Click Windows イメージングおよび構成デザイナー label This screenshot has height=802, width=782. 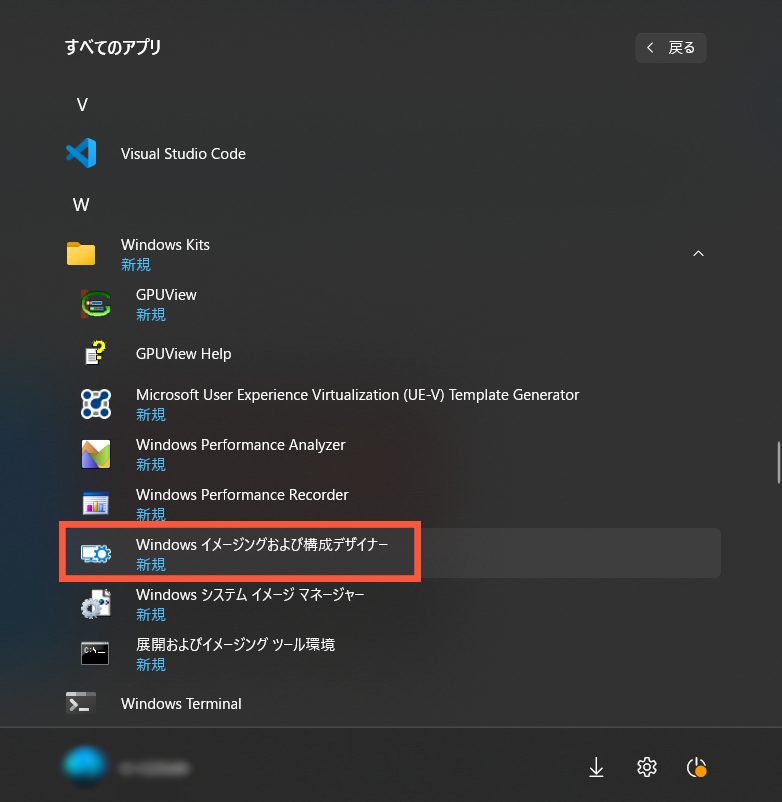point(262,545)
